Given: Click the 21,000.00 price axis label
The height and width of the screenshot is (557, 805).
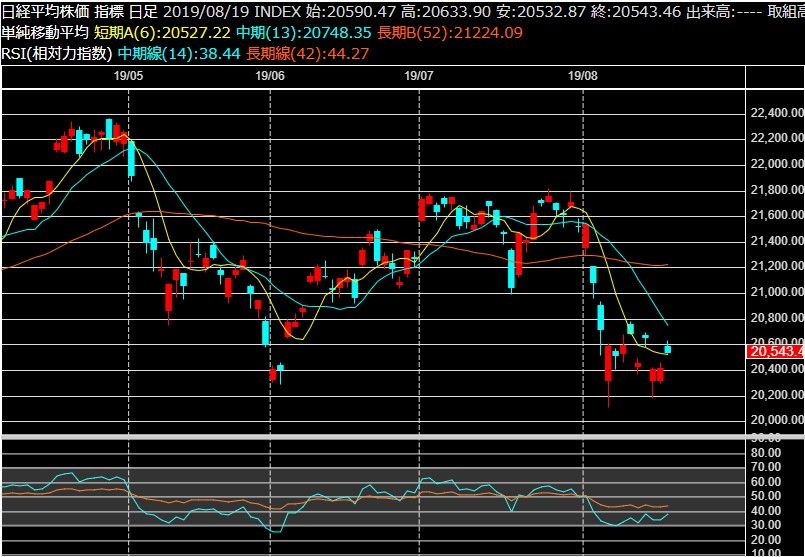Looking at the screenshot, I should point(777,292).
